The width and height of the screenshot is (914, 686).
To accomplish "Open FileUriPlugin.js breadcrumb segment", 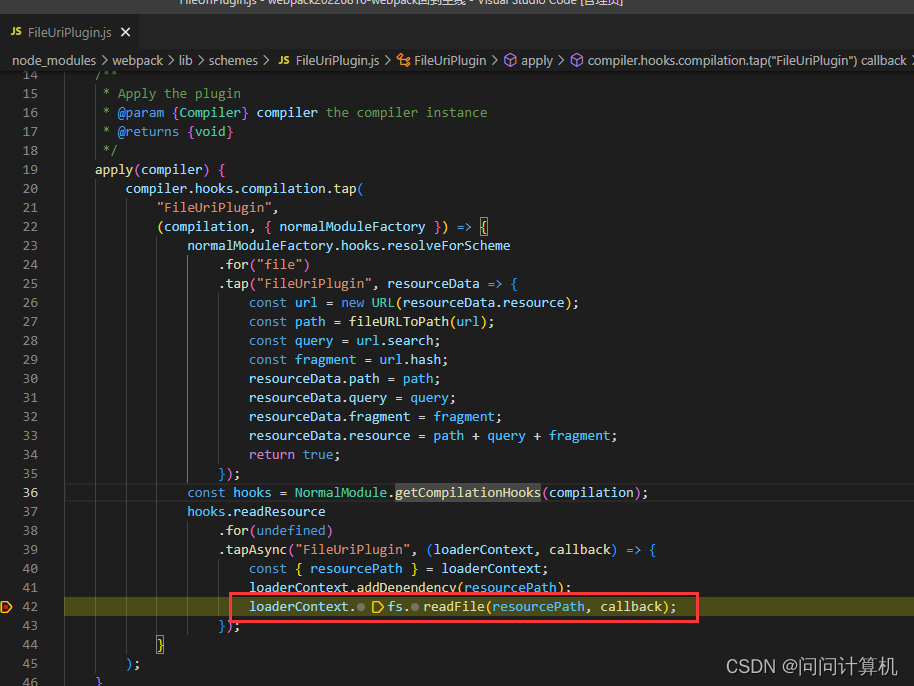I will 338,61.
